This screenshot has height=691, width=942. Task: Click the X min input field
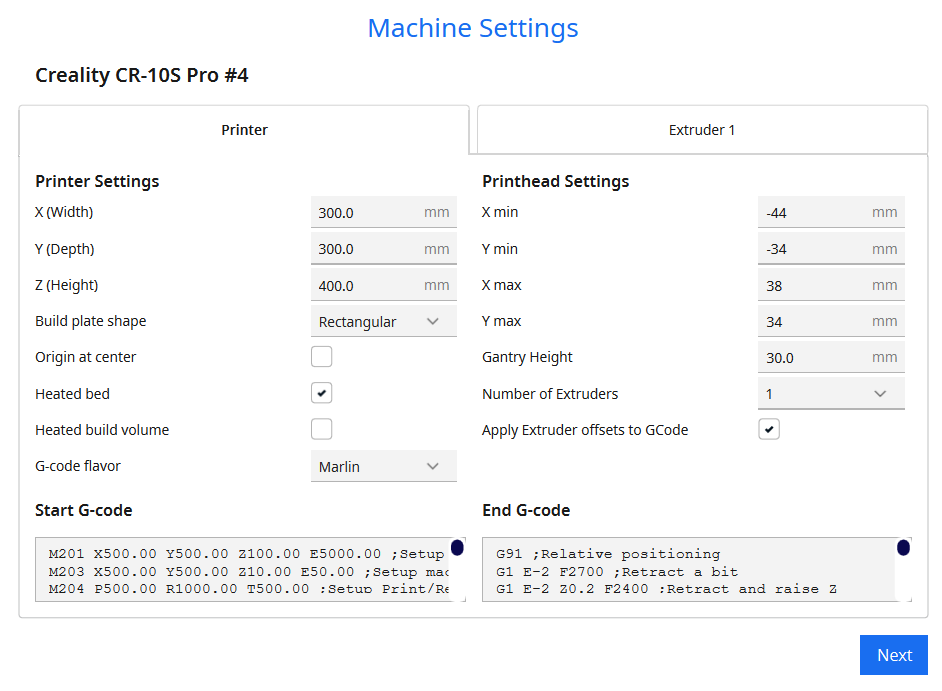click(x=831, y=212)
